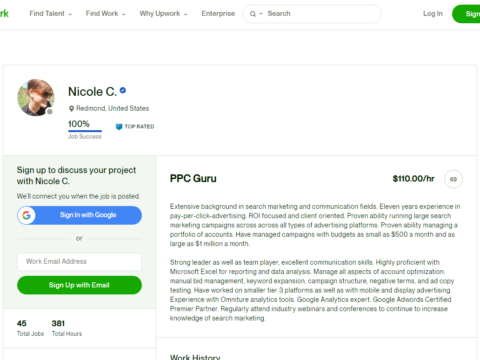Click Sign Up with Email button
Screen dimensions: 480x360
coord(79,285)
